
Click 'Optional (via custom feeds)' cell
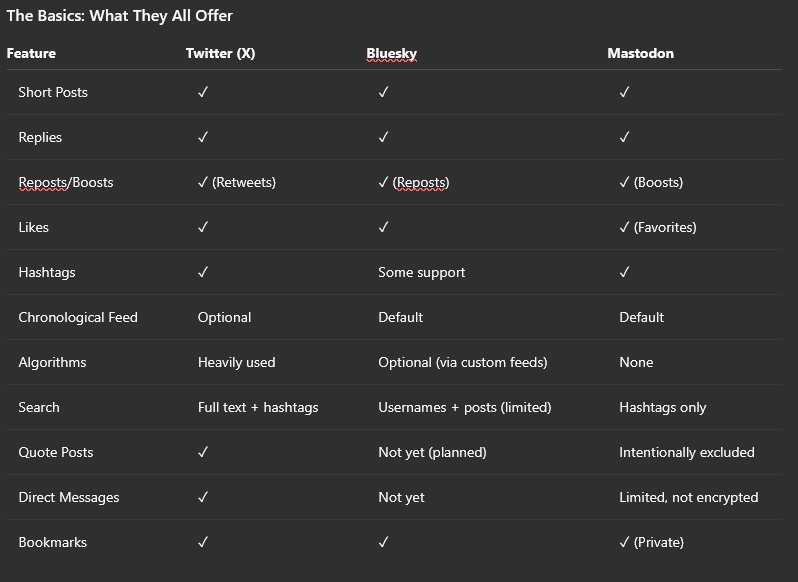[463, 363]
